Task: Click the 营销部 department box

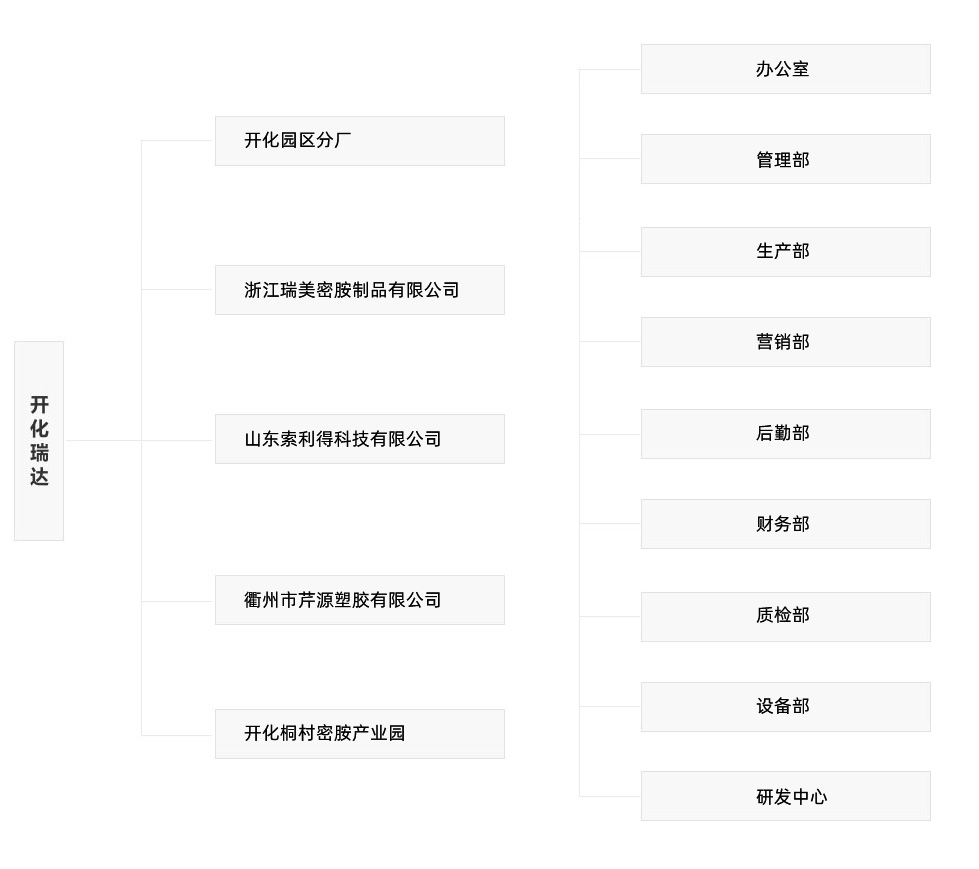Action: [x=785, y=342]
